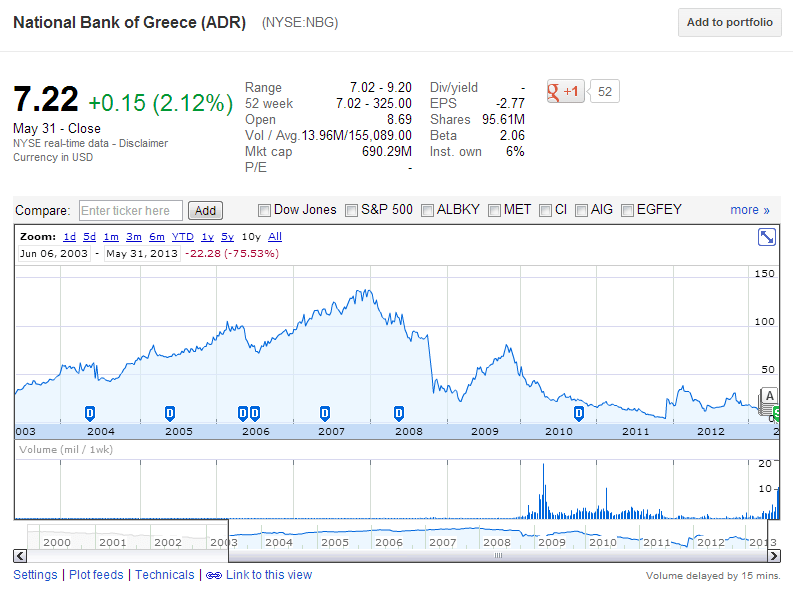Click the 'Volume (mil / 1wk)' label
Image resolution: width=793 pixels, height=598 pixels.
66,449
